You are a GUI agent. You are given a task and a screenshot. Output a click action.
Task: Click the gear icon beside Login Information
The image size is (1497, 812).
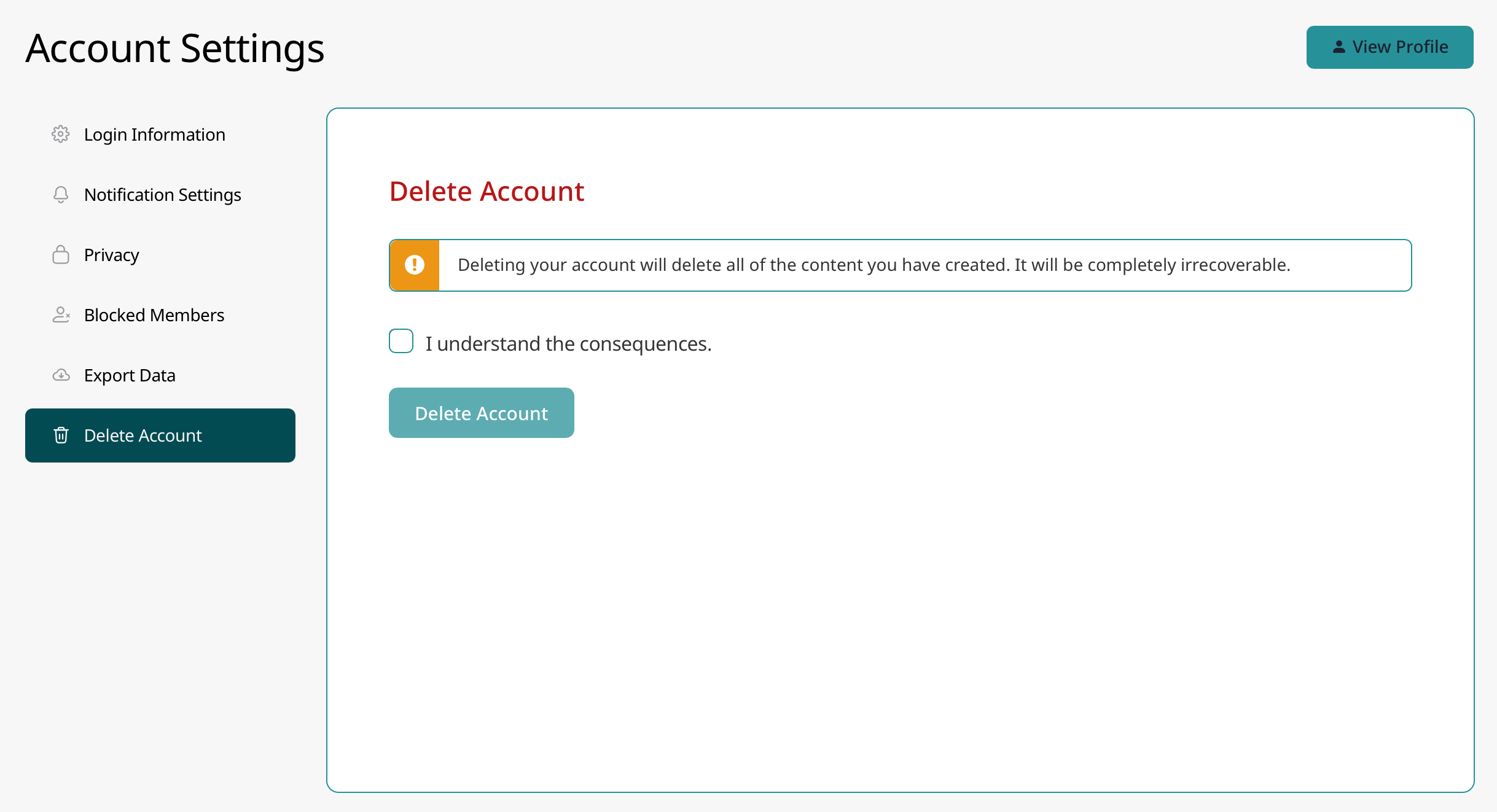coord(60,134)
